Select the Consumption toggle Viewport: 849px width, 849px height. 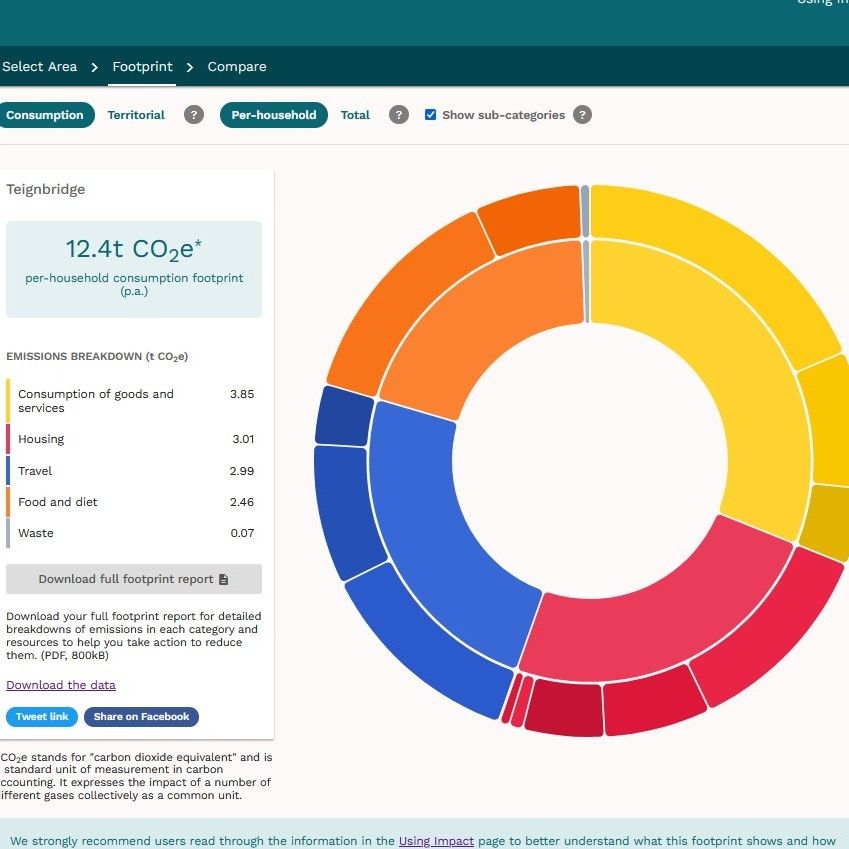(x=44, y=115)
